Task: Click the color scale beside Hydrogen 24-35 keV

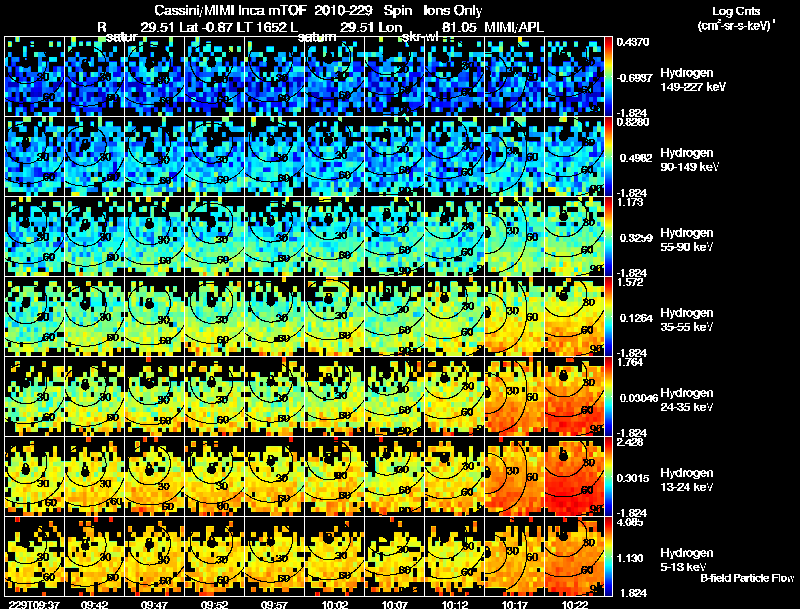Action: 608,397
